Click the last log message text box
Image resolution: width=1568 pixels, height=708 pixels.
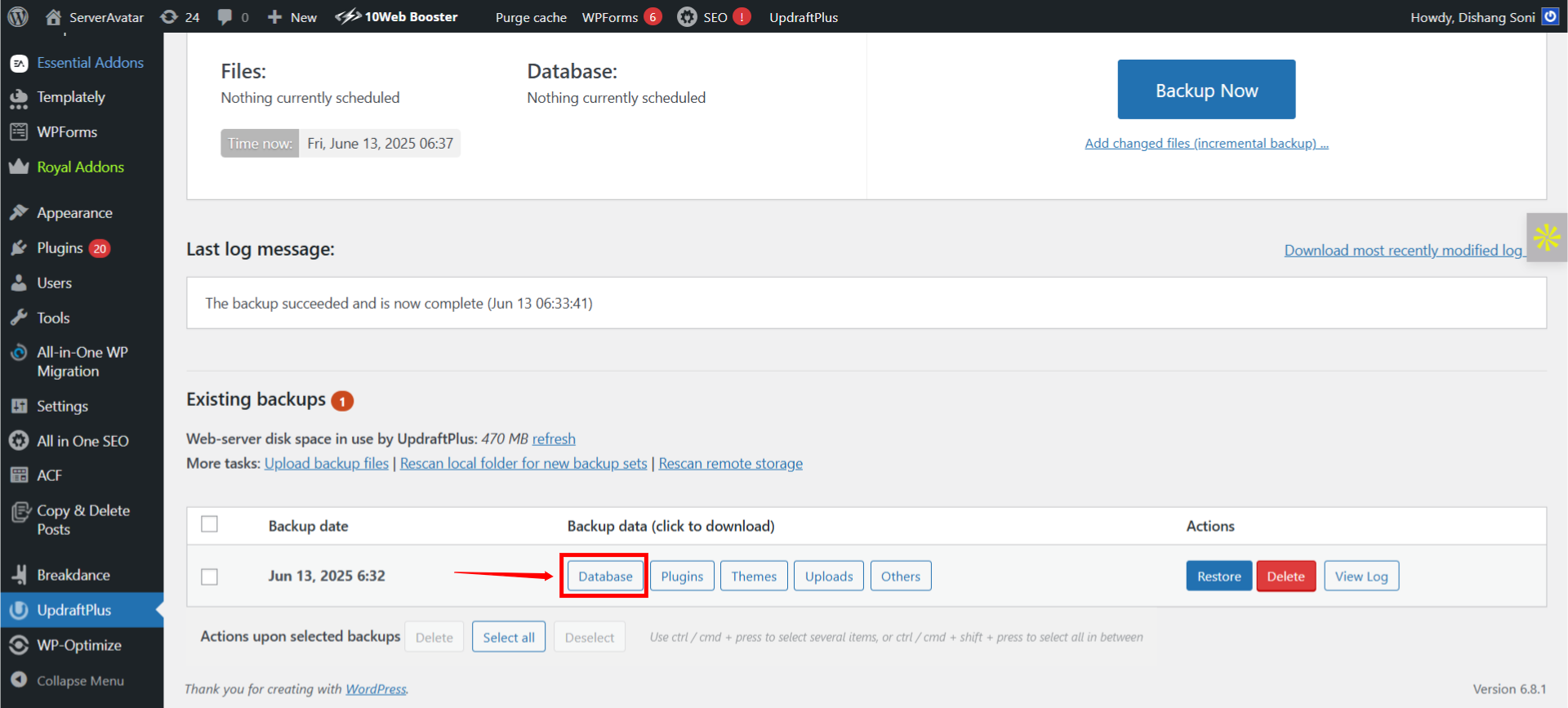(866, 303)
